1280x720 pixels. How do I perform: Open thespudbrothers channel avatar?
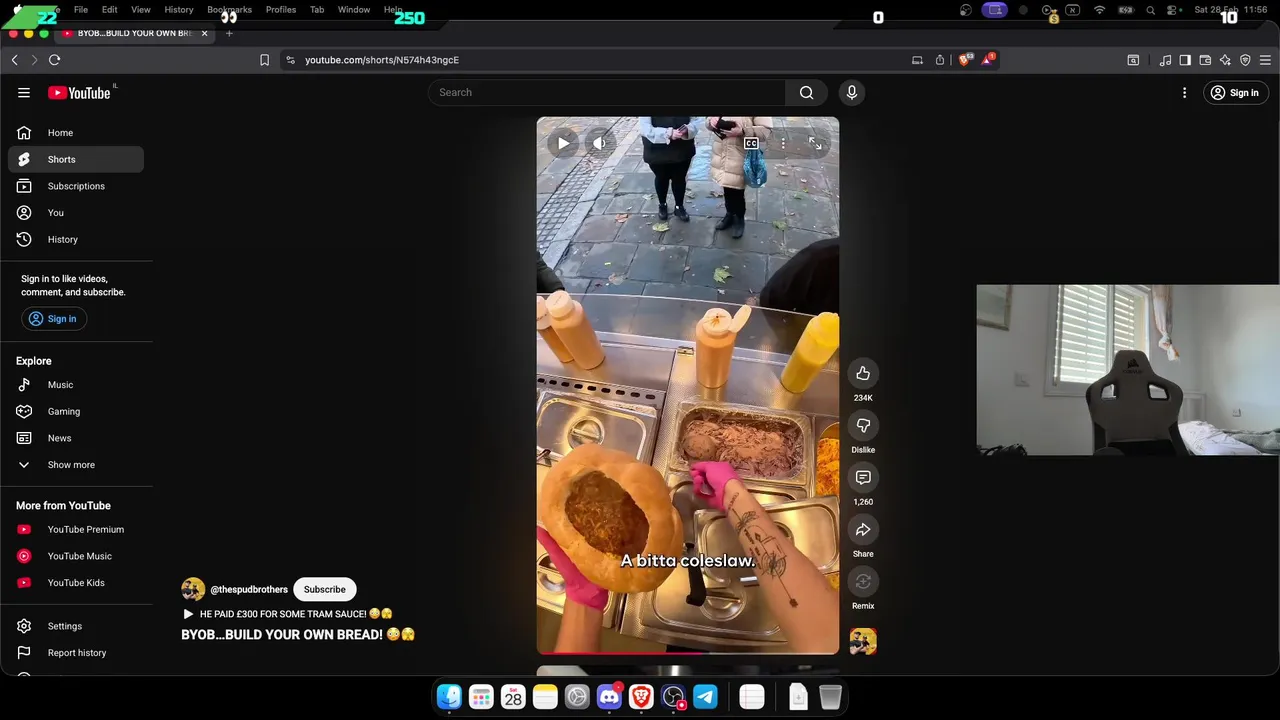coord(193,589)
